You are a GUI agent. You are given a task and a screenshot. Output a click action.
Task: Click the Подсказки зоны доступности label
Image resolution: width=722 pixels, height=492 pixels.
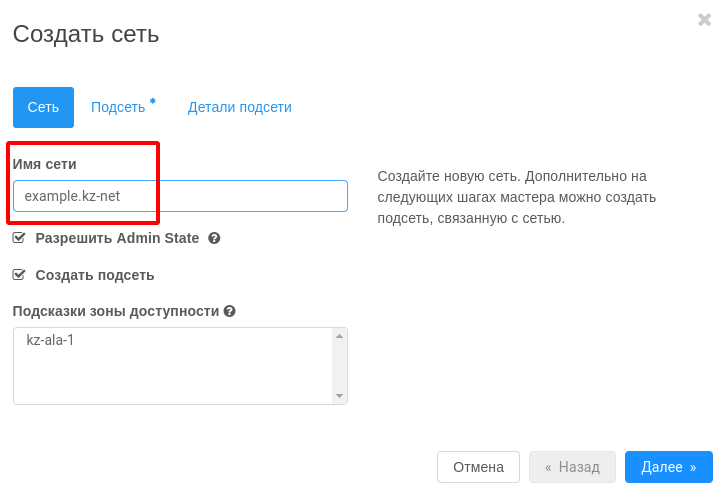116,311
